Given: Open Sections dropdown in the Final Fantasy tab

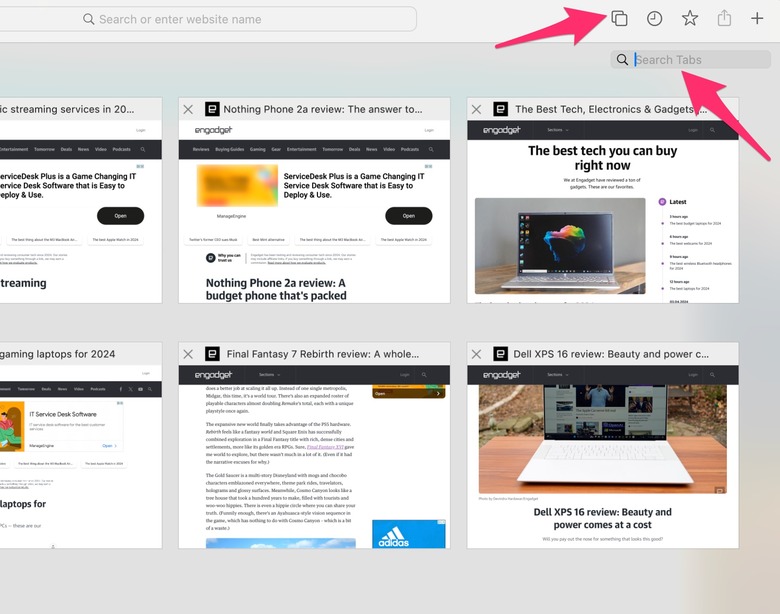Looking at the screenshot, I should [x=270, y=375].
